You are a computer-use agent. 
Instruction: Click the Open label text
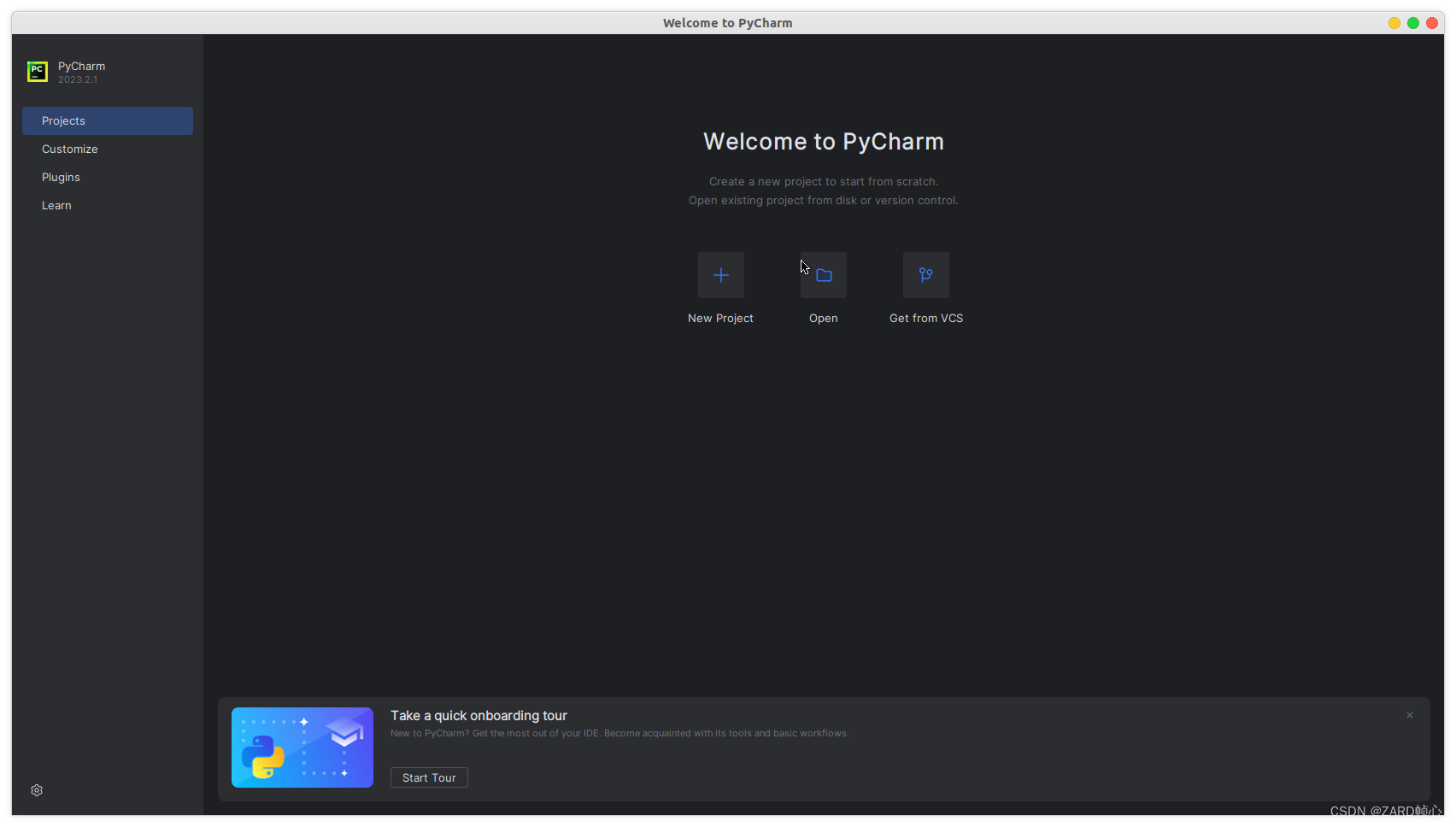pyautogui.click(x=824, y=318)
